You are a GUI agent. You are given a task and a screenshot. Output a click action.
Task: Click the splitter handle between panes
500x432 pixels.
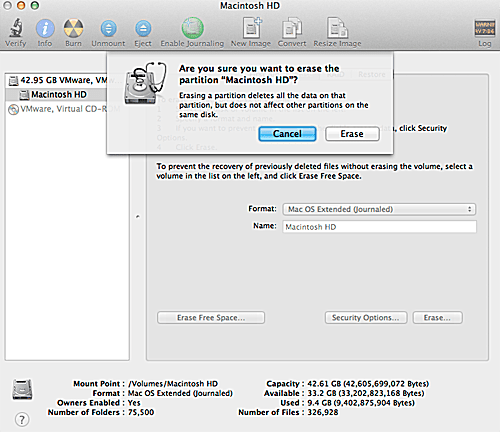point(138,217)
